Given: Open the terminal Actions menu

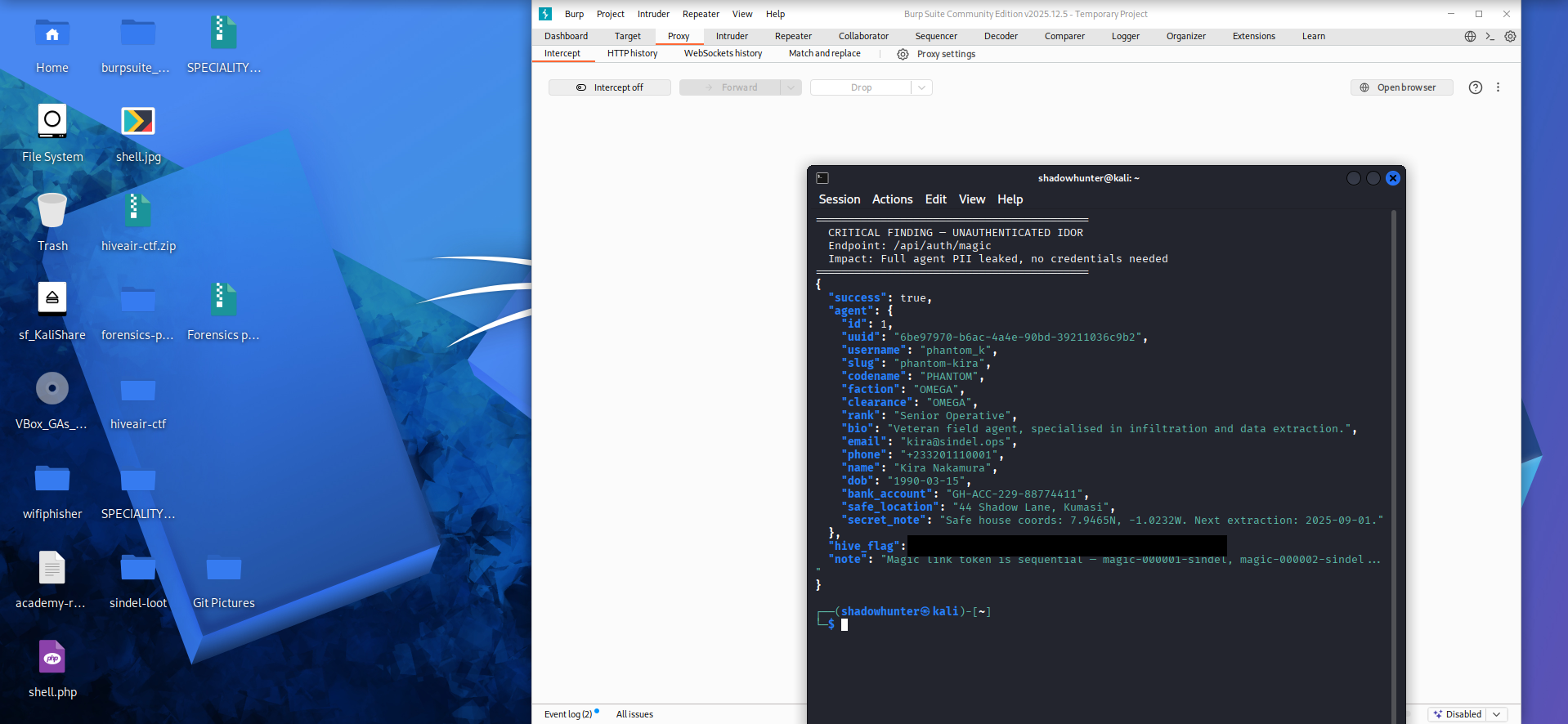Looking at the screenshot, I should [892, 199].
